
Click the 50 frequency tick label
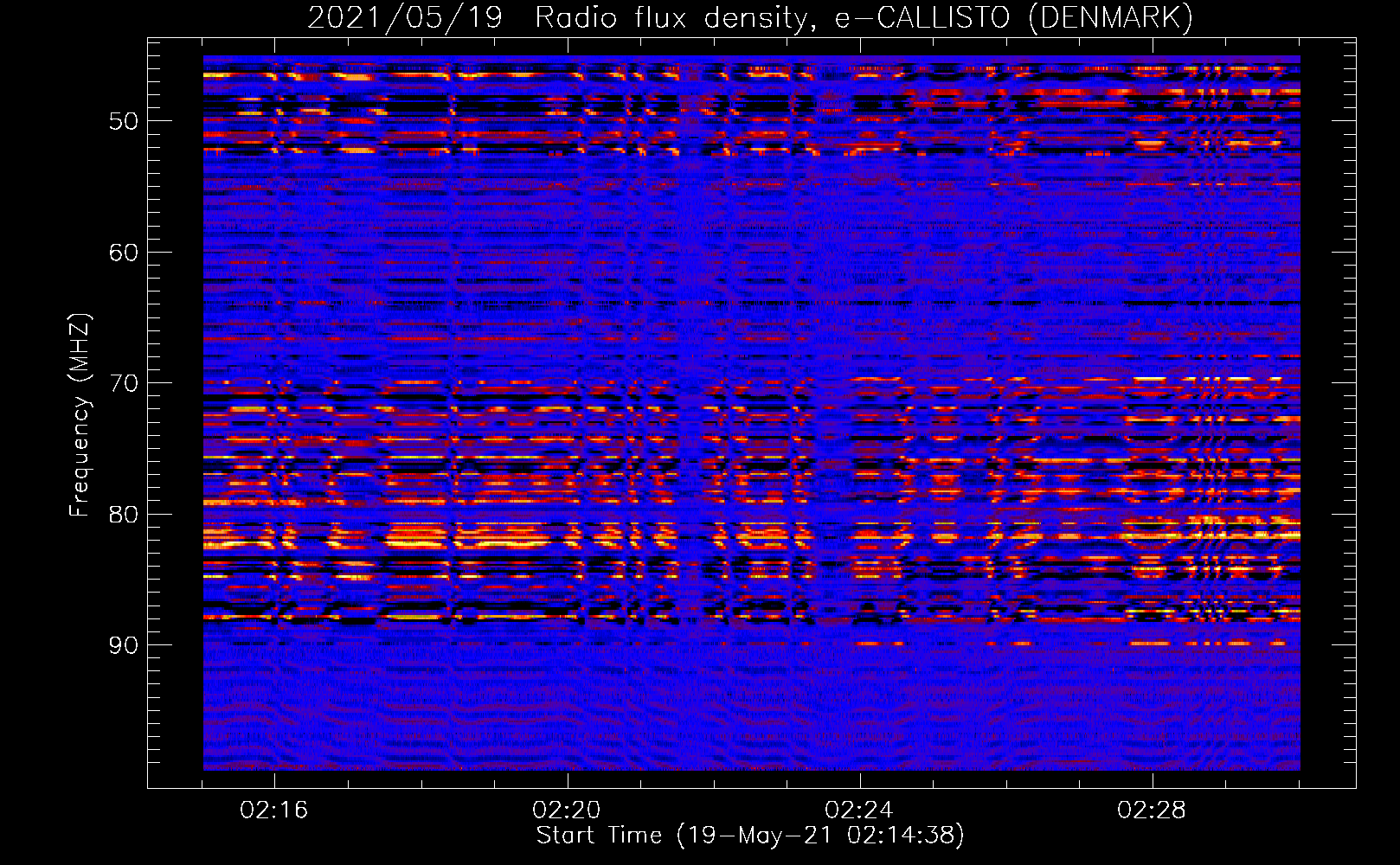tap(124, 121)
